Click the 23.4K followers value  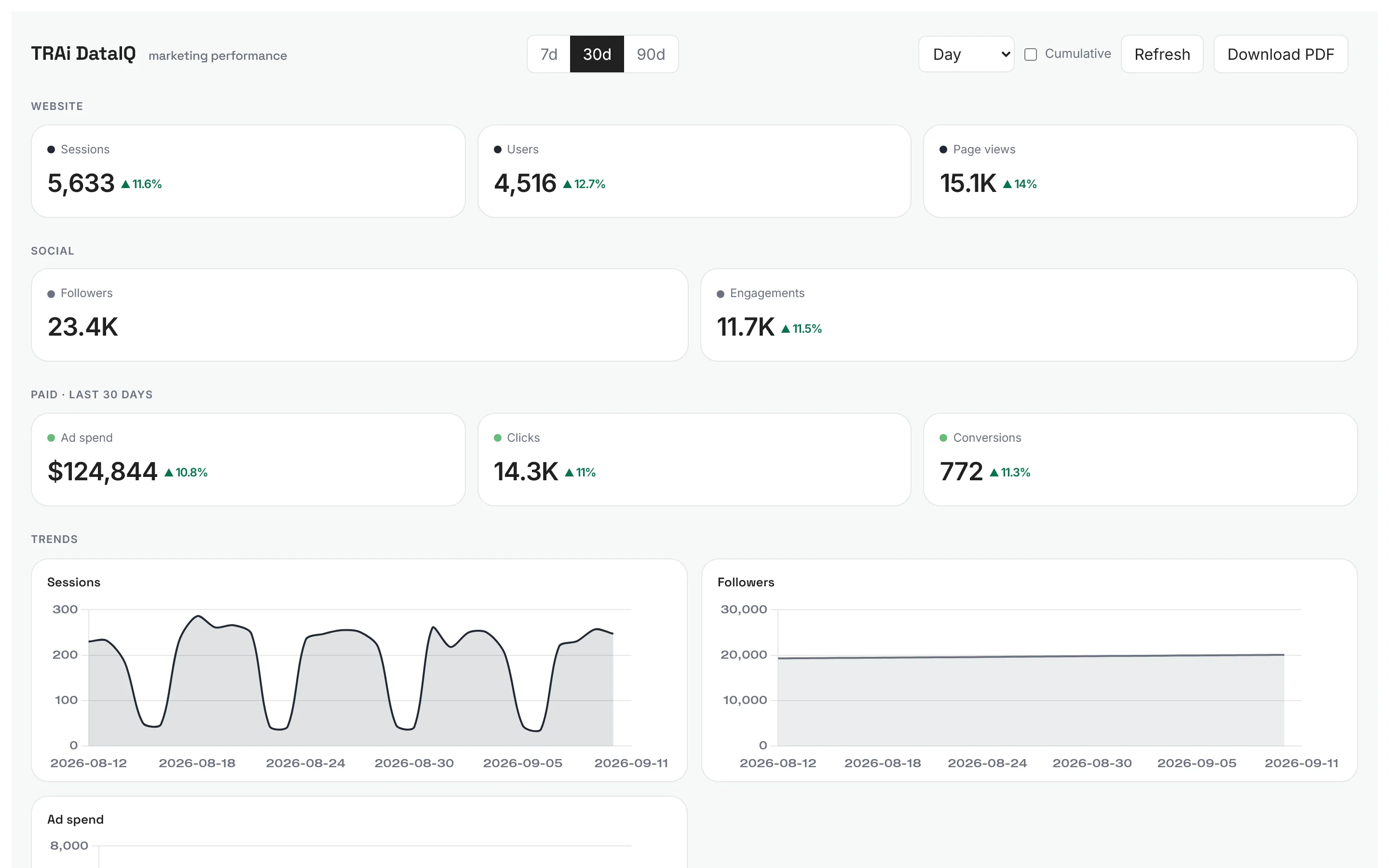point(82,327)
